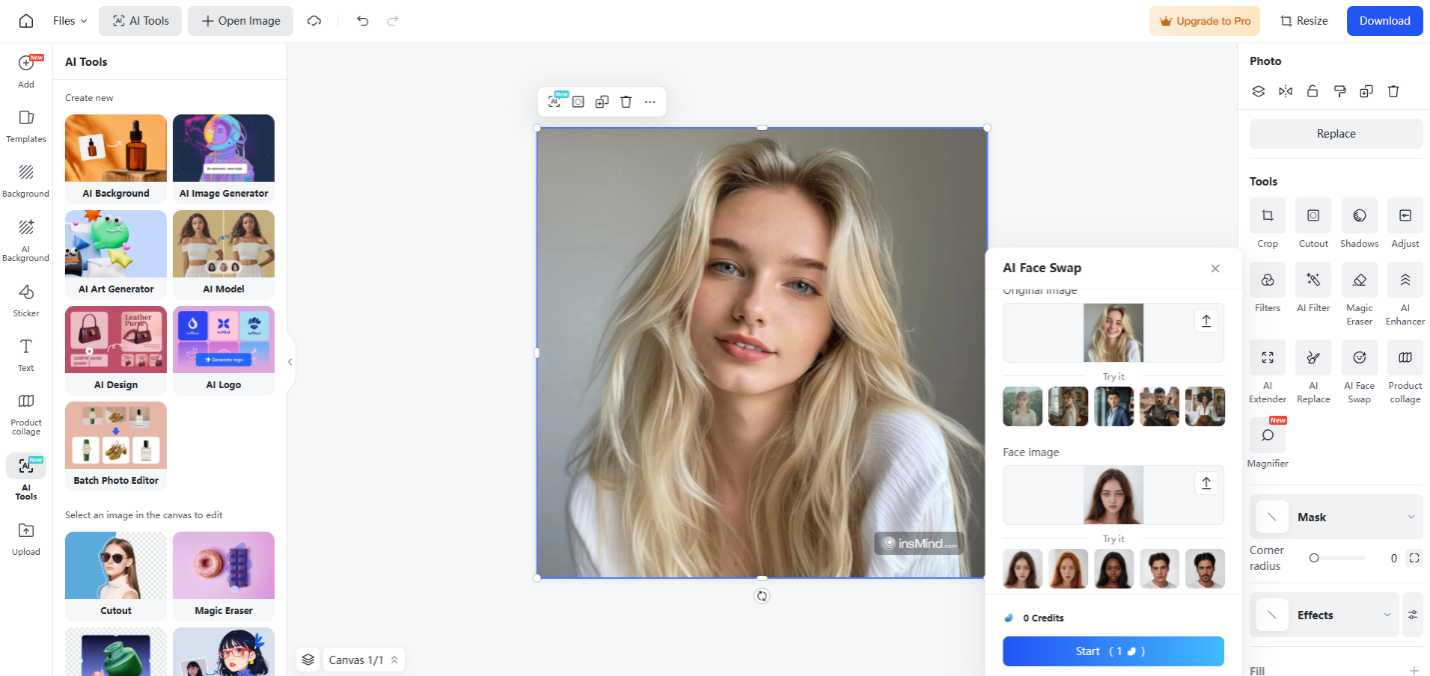Redo the last action

pyautogui.click(x=392, y=21)
